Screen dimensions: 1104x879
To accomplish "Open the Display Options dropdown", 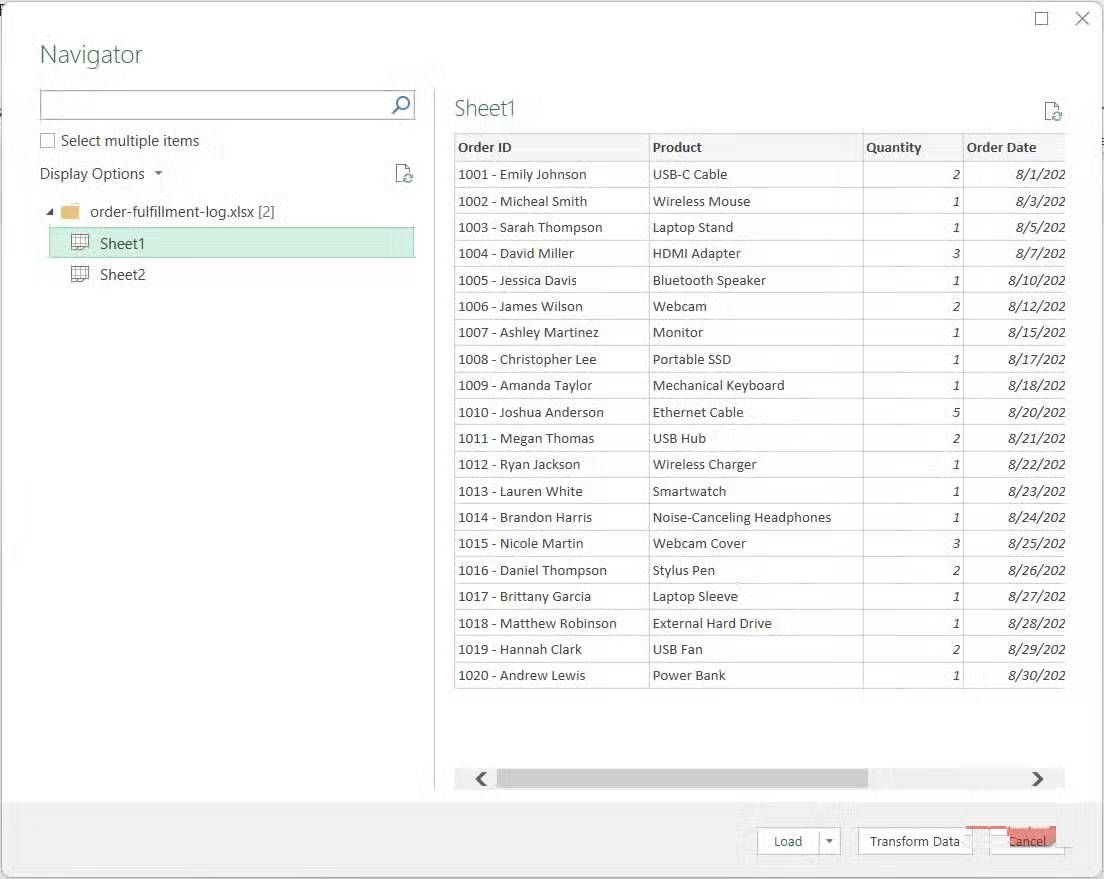I will point(100,174).
